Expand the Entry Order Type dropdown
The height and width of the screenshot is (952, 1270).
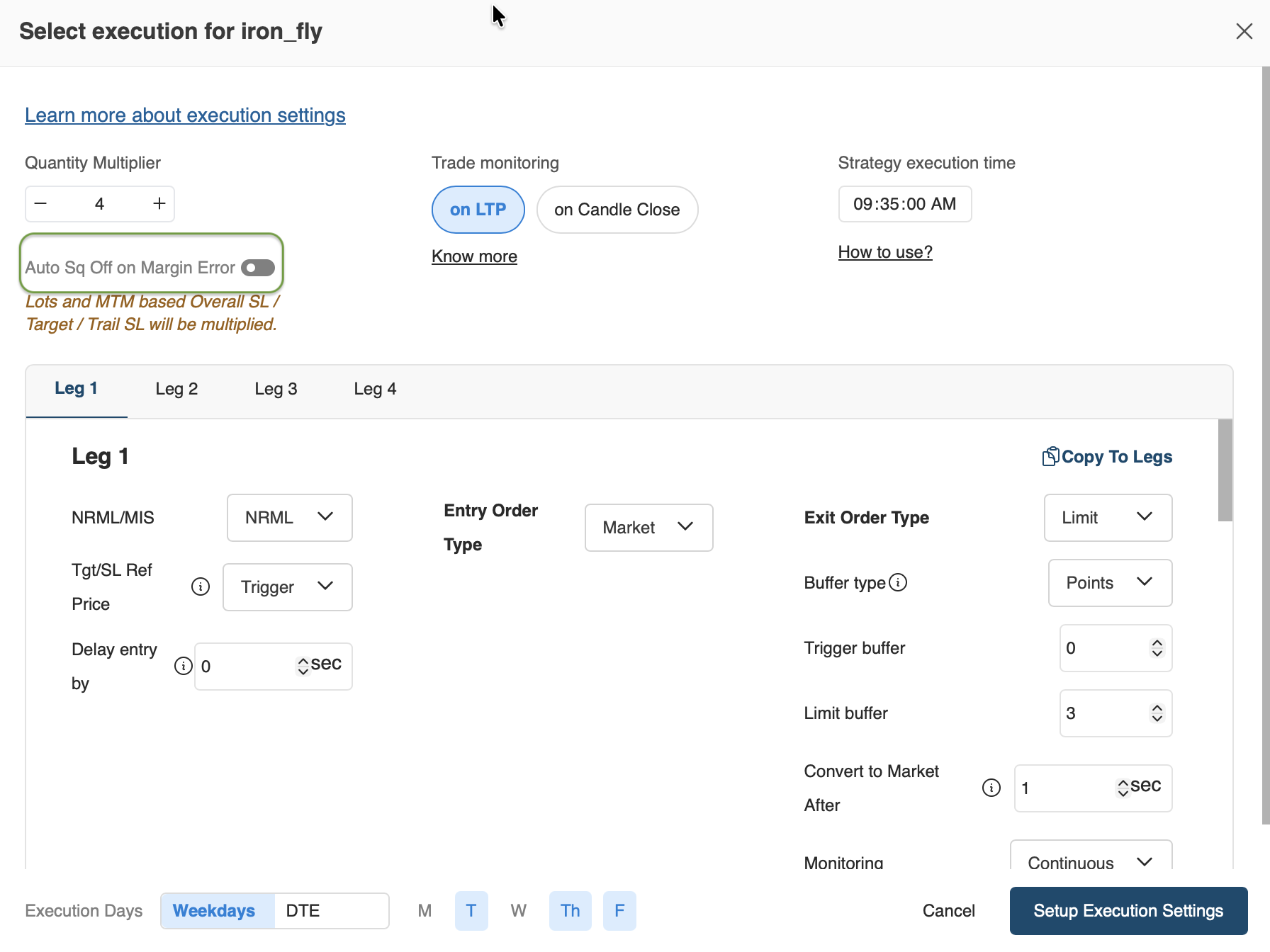(x=648, y=528)
